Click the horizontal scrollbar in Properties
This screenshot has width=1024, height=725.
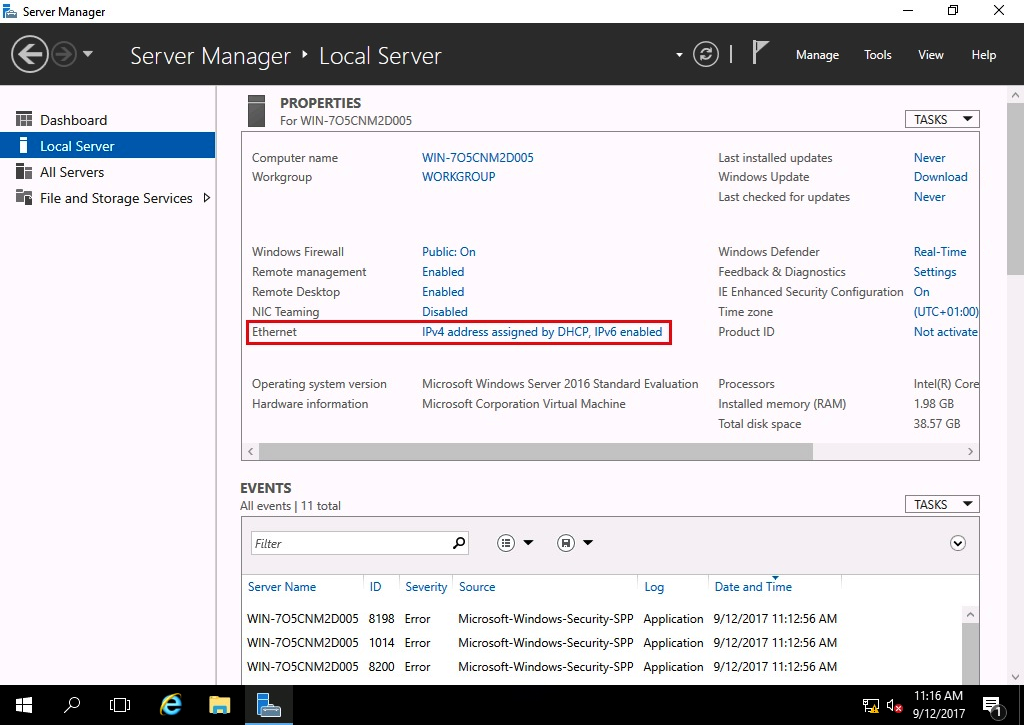coord(535,452)
